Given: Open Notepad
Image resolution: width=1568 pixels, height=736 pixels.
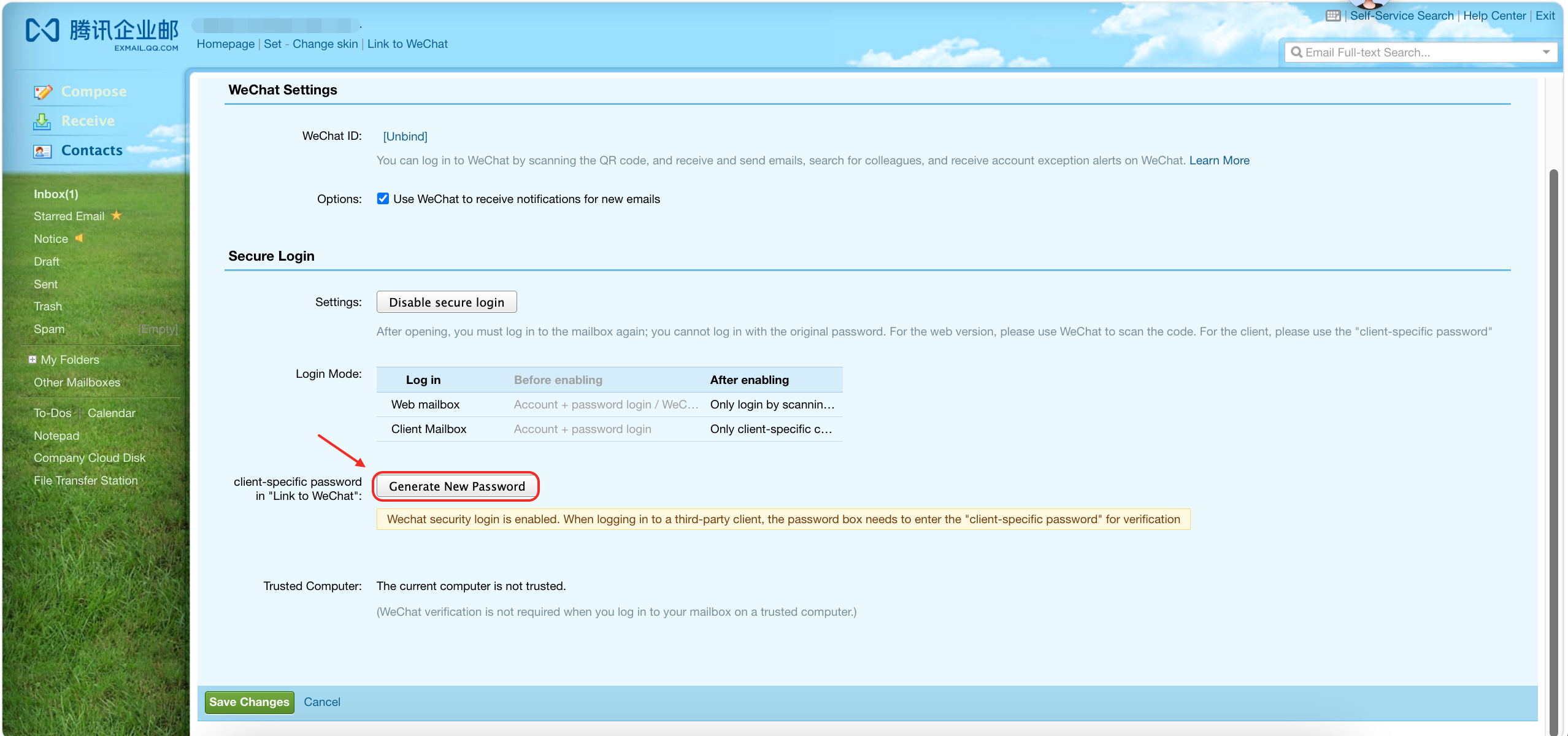Looking at the screenshot, I should pos(56,435).
